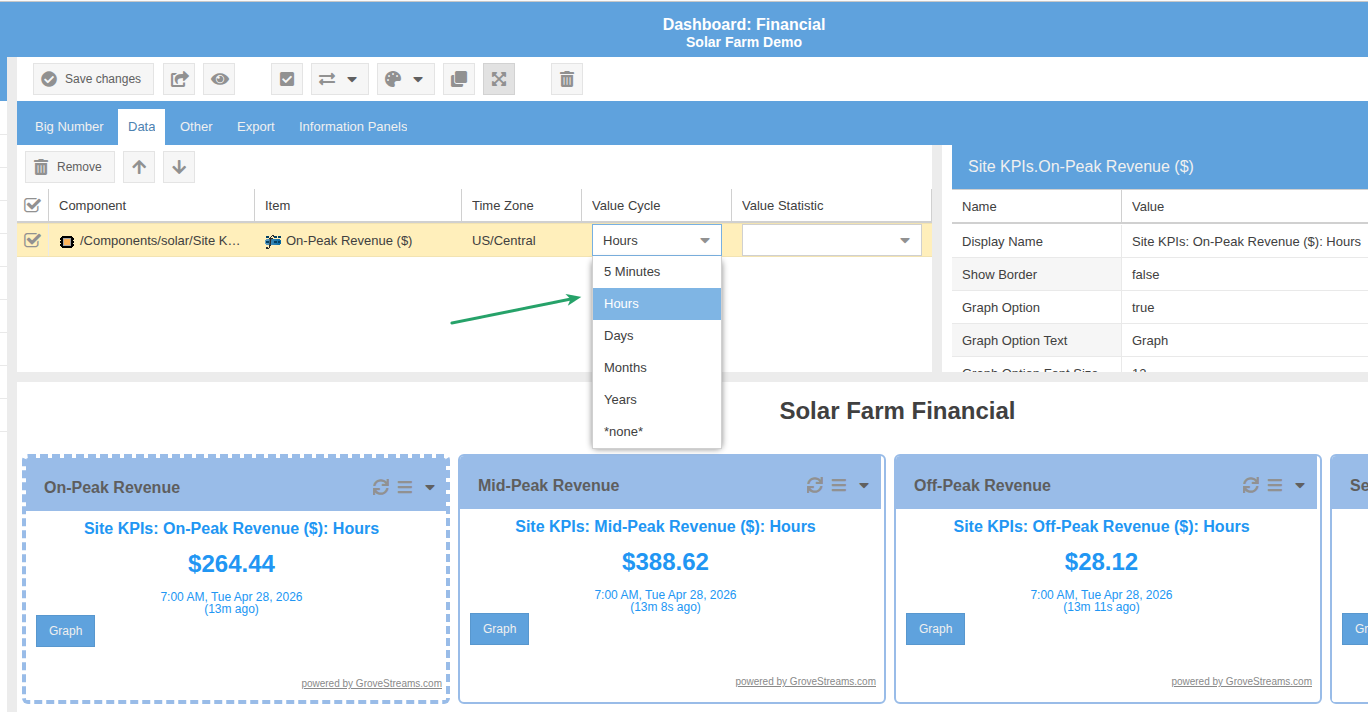Refresh the Off-Peak Revenue widget
This screenshot has height=712, width=1368.
coord(1251,485)
